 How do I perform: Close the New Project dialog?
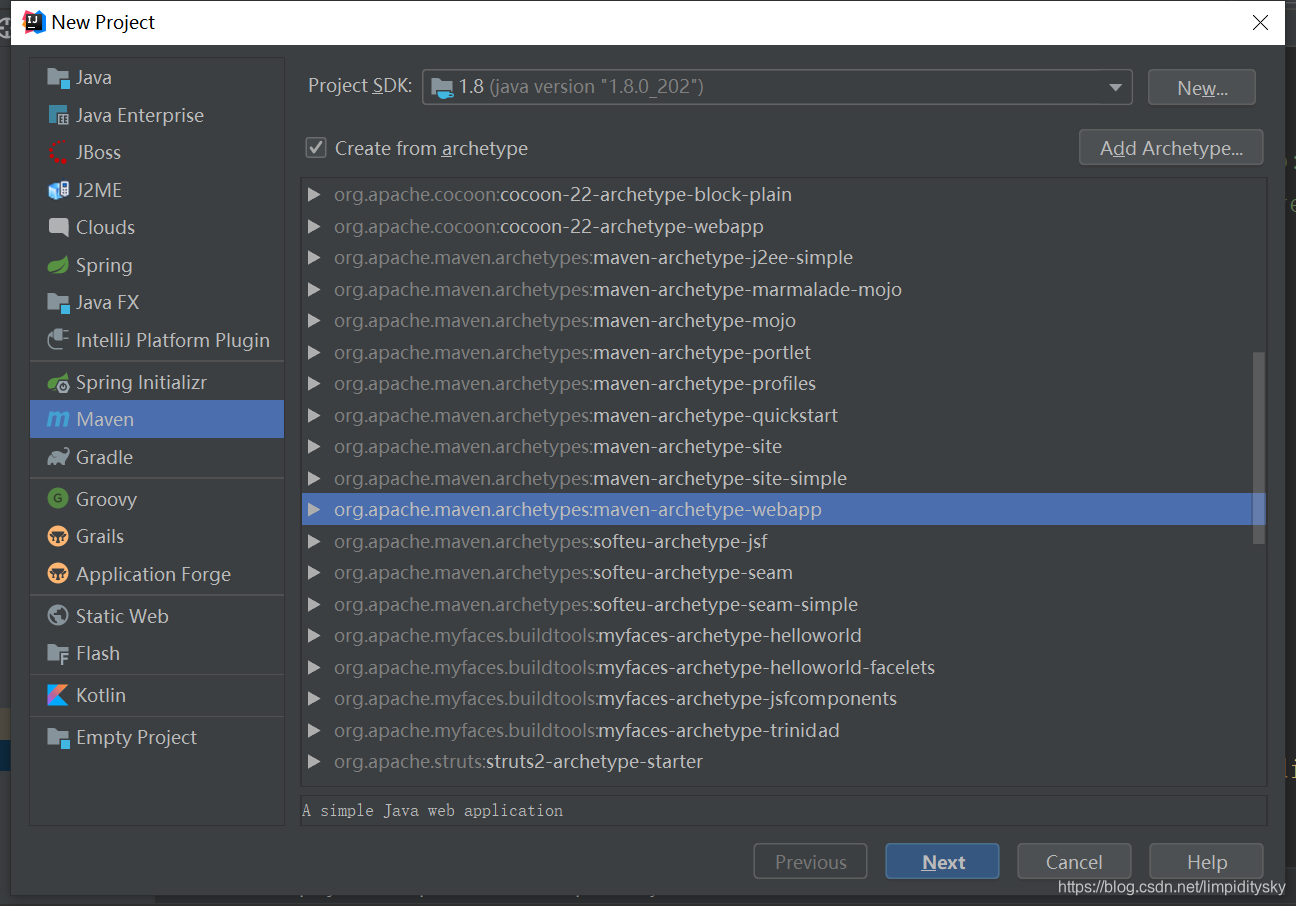(x=1260, y=22)
